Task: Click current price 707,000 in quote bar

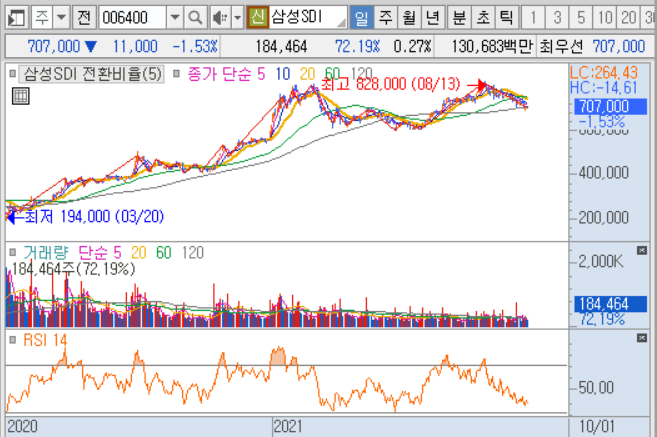Action: (x=54, y=47)
